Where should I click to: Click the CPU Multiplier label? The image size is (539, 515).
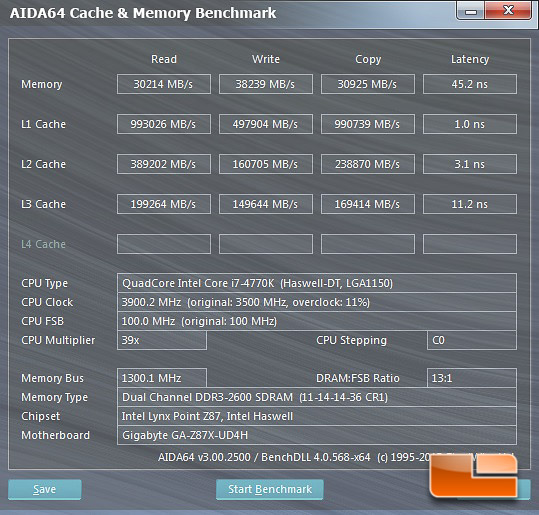[58, 340]
